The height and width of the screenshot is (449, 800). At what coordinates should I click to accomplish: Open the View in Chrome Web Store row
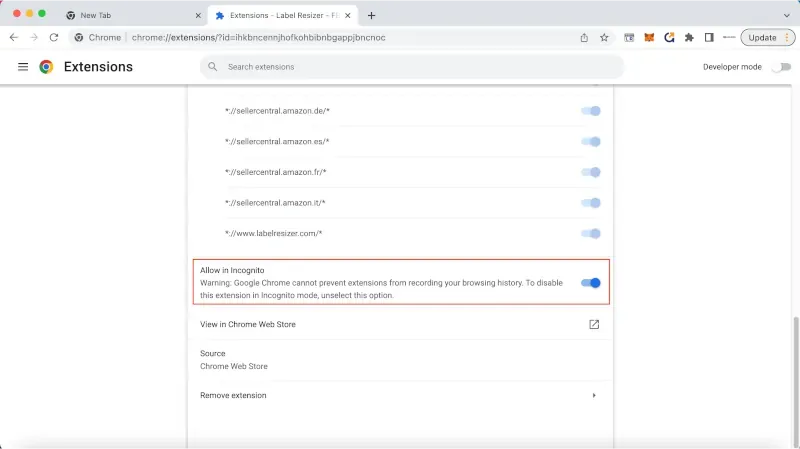400,325
